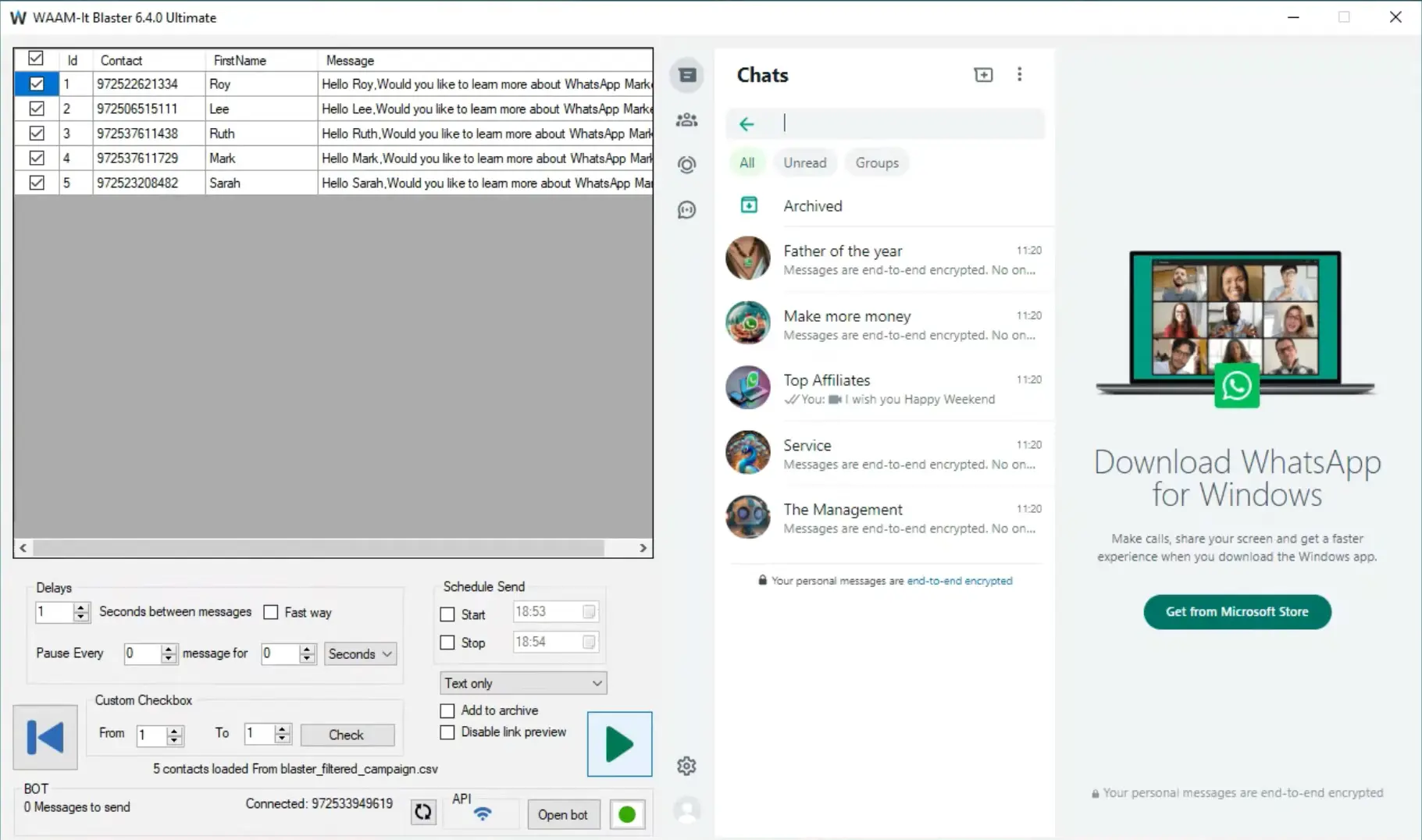Uncheck the contact row for Roy

point(36,84)
